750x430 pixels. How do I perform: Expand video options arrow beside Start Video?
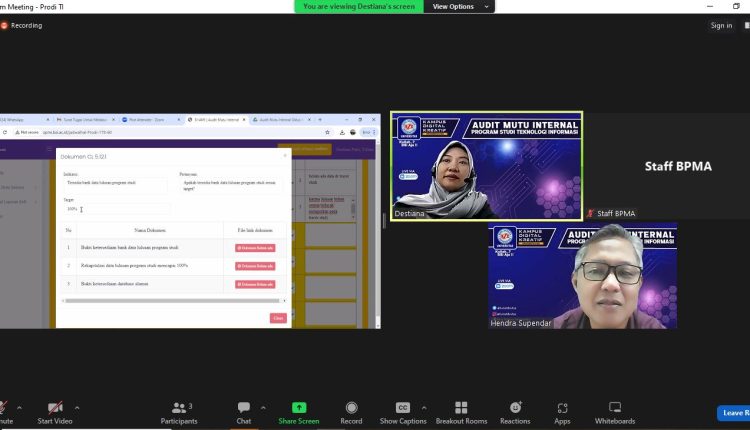click(77, 408)
